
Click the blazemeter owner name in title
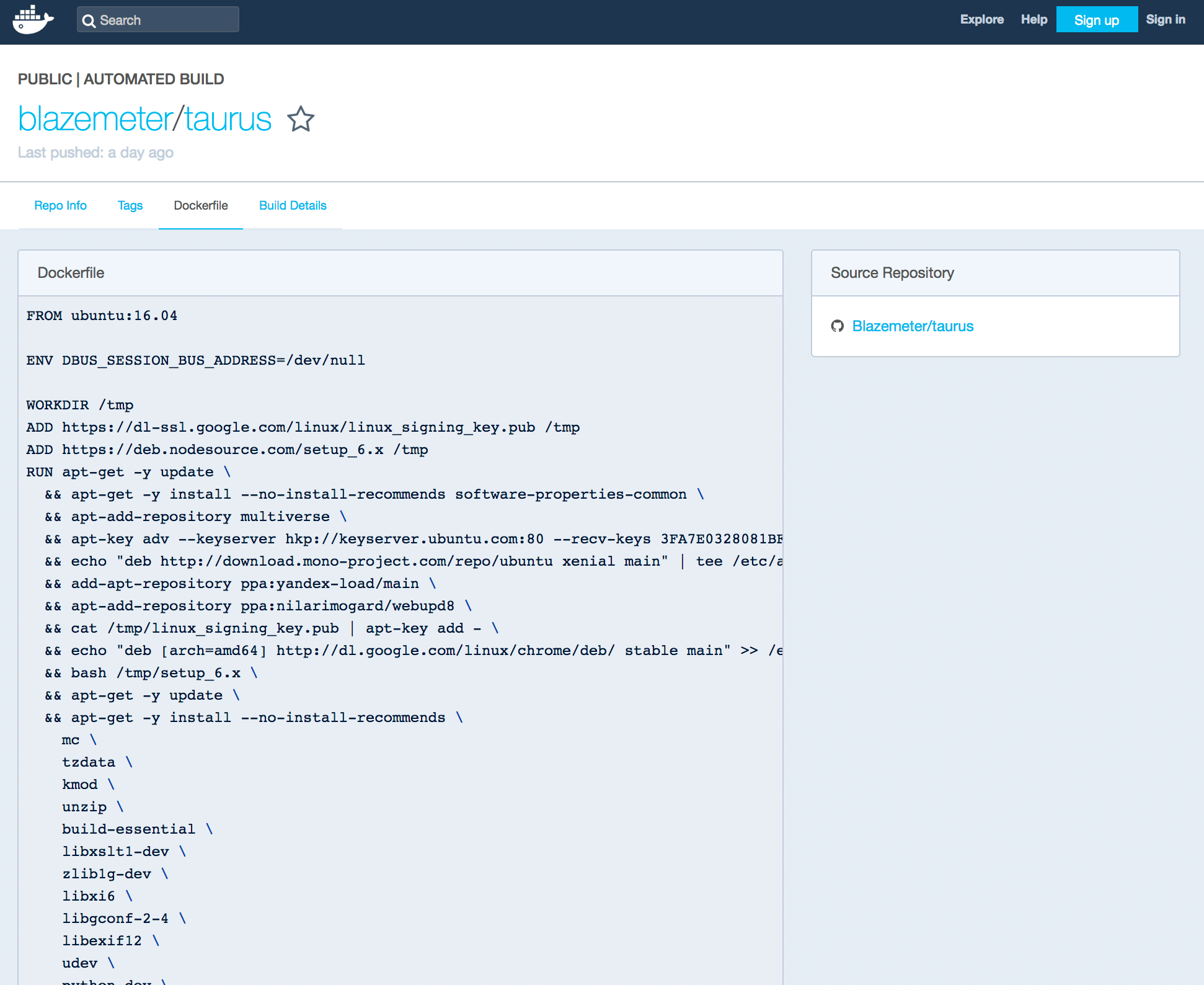94,119
